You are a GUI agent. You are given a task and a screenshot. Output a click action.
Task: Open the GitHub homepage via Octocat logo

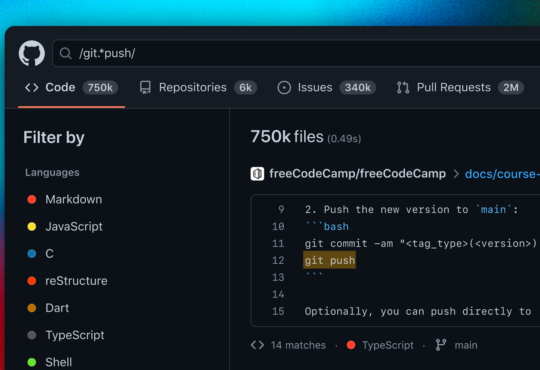pyautogui.click(x=32, y=53)
